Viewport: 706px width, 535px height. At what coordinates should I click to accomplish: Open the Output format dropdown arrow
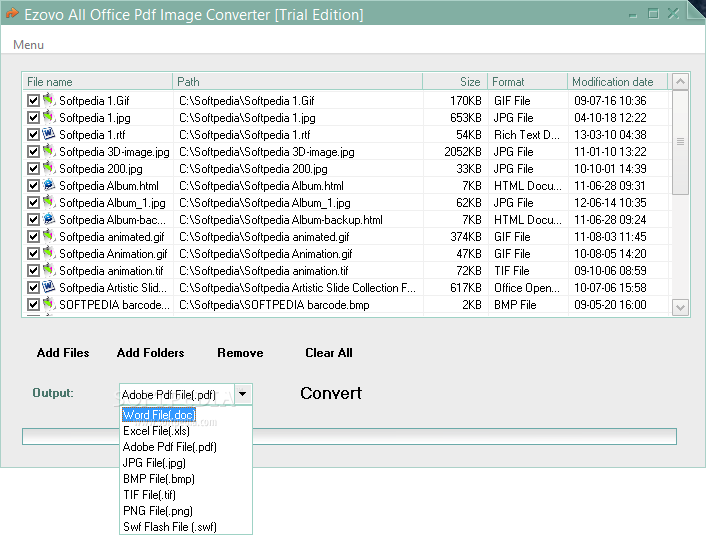(243, 394)
